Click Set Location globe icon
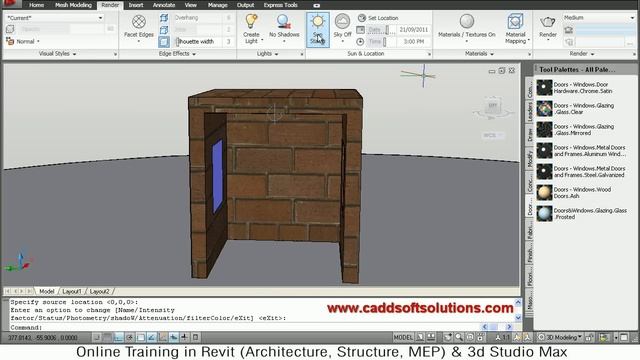The image size is (640, 360). tap(362, 18)
